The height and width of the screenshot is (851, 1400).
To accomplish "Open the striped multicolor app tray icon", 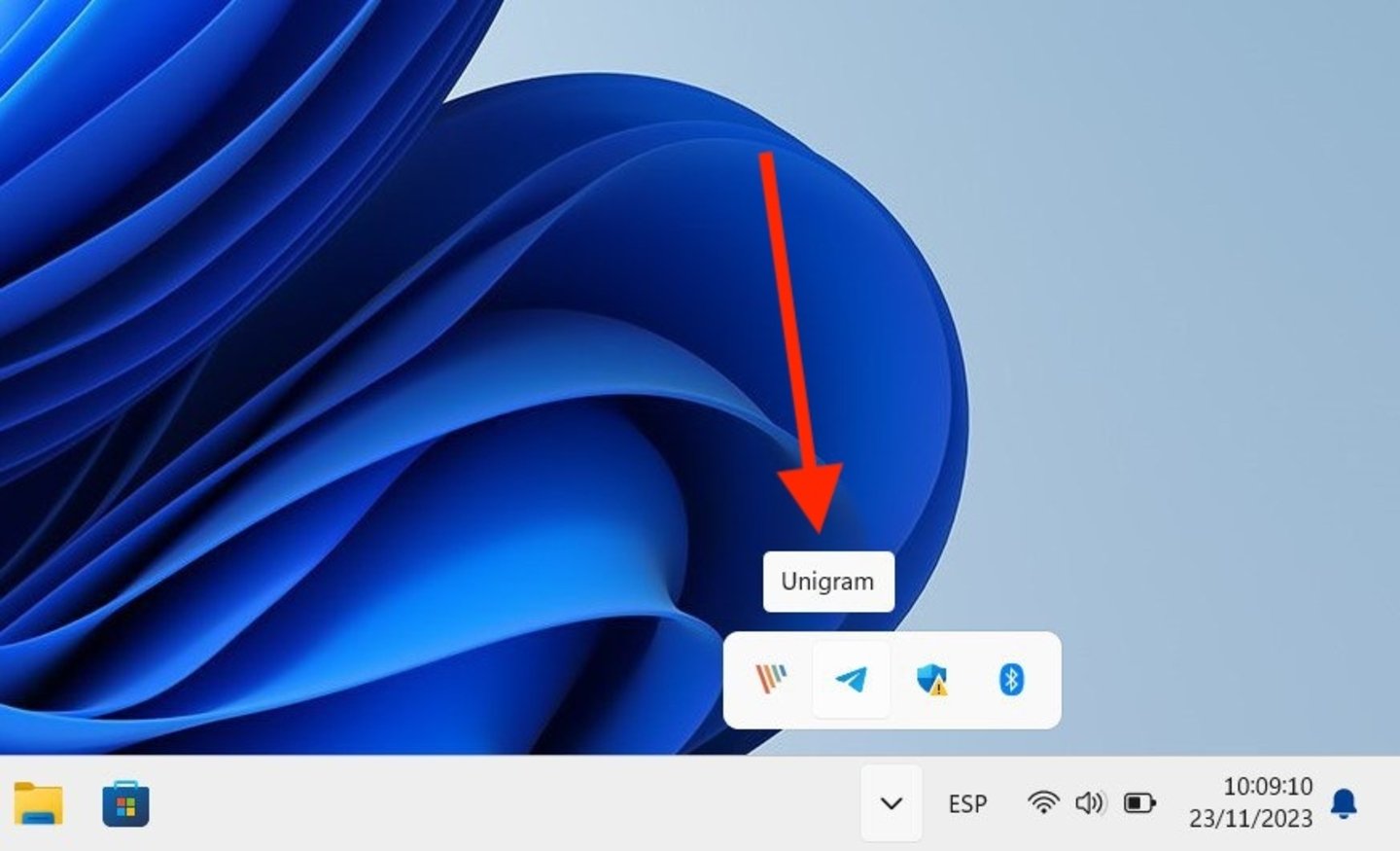I will [772, 678].
